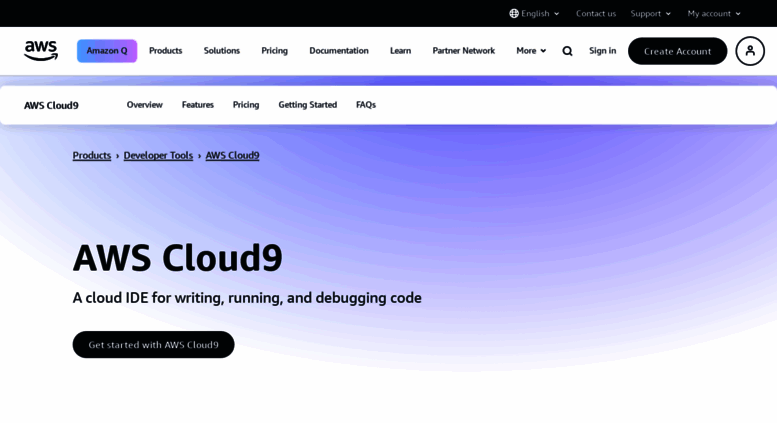Click the AWS Cloud9 subnav title
Viewport: 777px width, 423px height.
coord(51,105)
